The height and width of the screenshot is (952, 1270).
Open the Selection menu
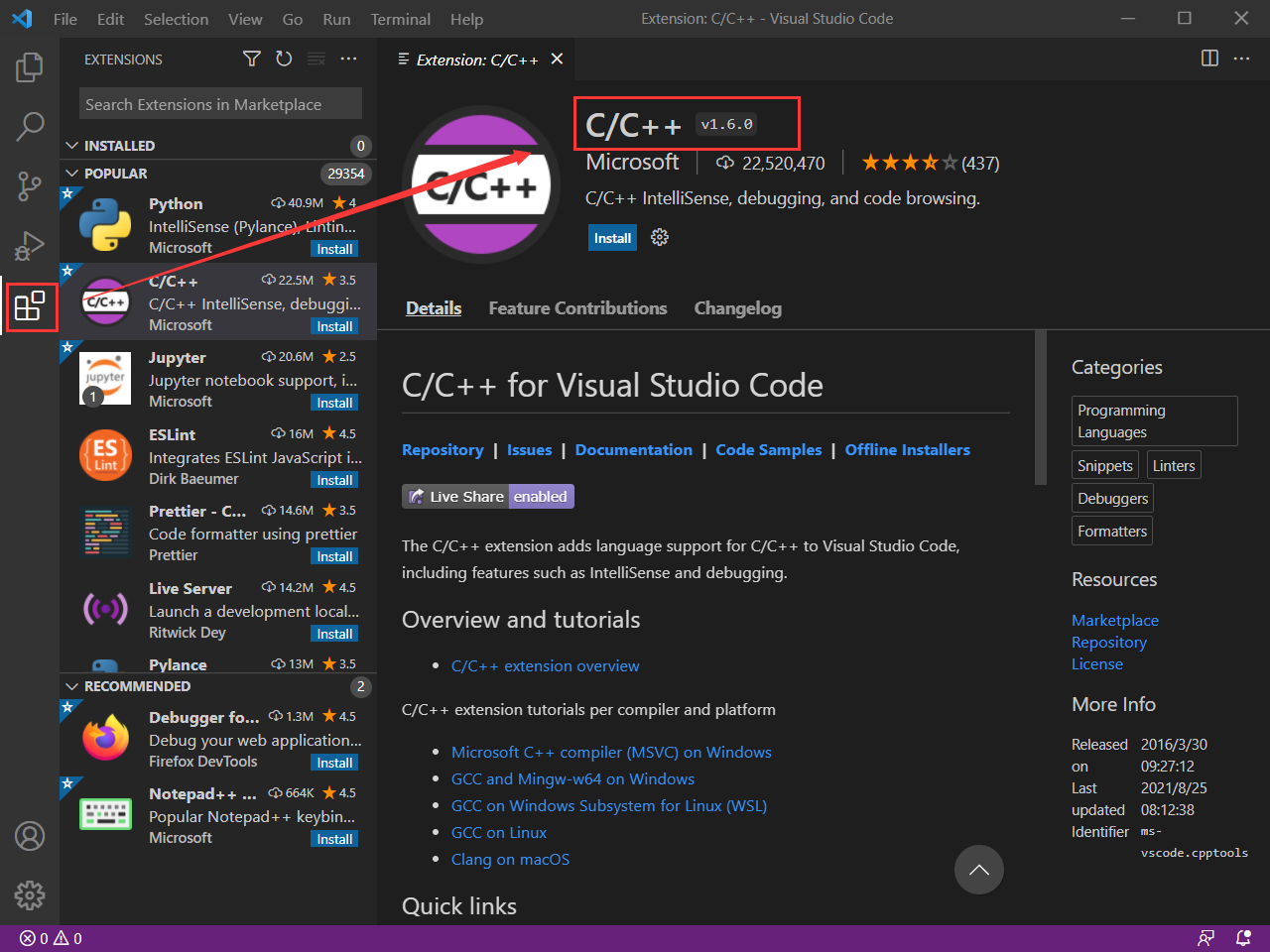(x=176, y=19)
